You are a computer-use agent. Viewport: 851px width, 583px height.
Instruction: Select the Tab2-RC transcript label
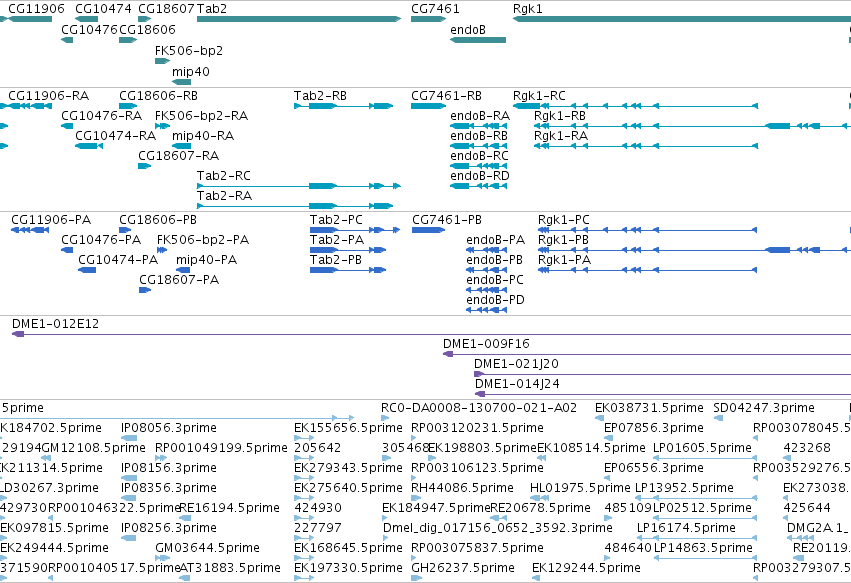pos(224,176)
